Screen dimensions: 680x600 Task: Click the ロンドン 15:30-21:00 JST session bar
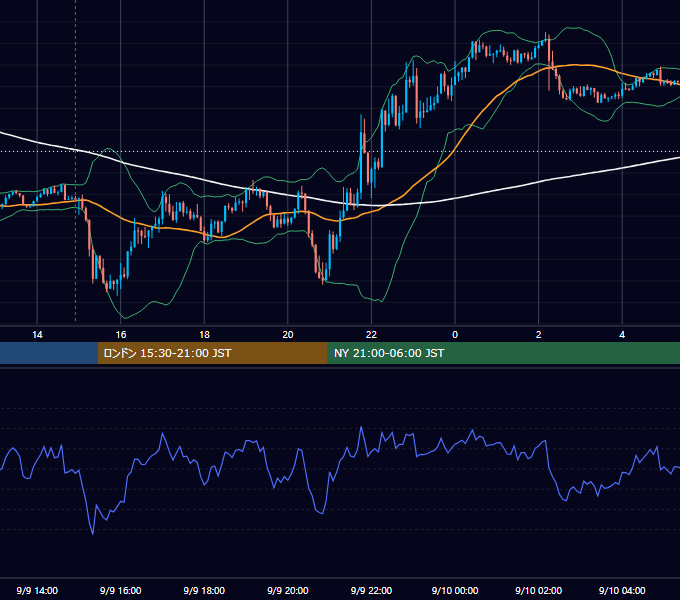pos(212,353)
